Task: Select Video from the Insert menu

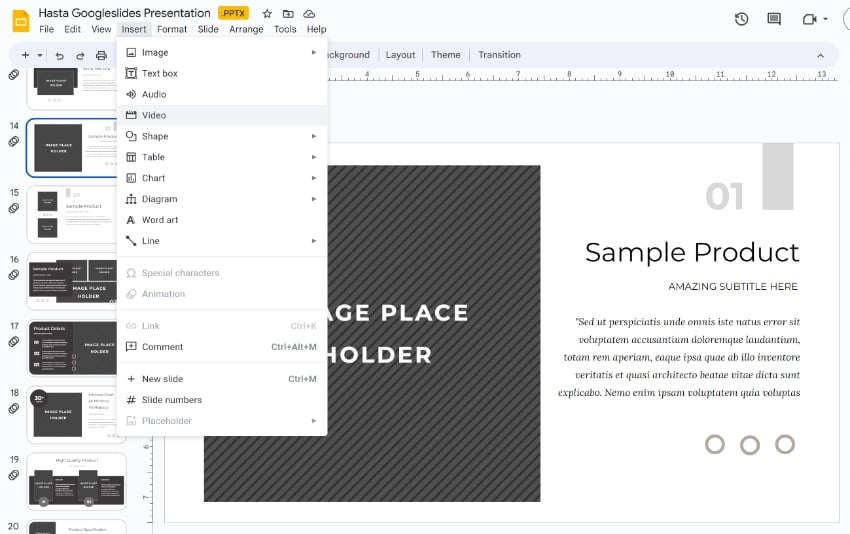Action: pyautogui.click(x=154, y=115)
